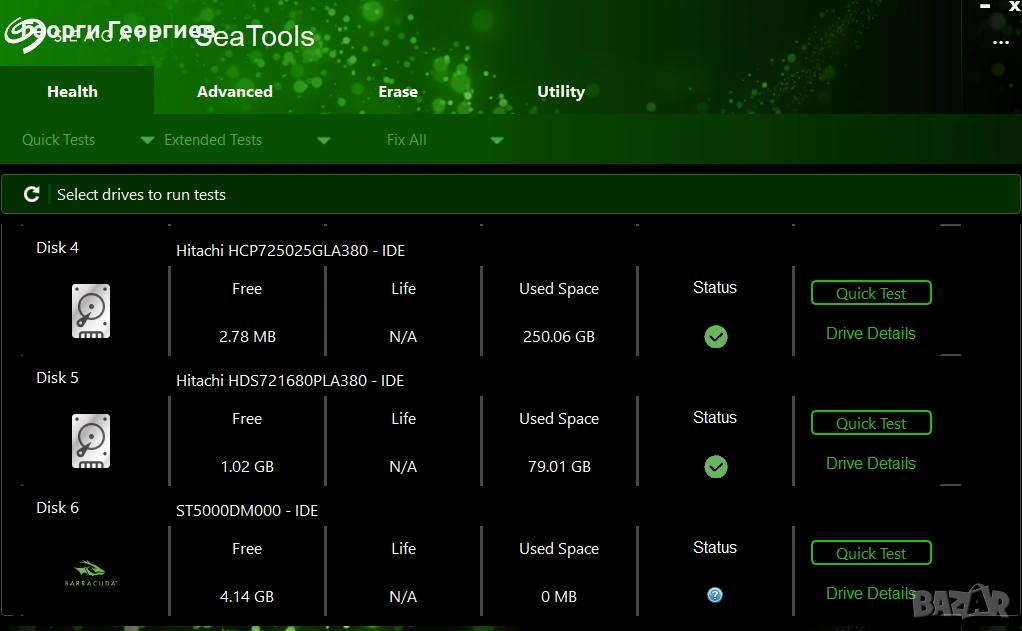Open the Erase tab
This screenshot has width=1022, height=631.
click(397, 92)
